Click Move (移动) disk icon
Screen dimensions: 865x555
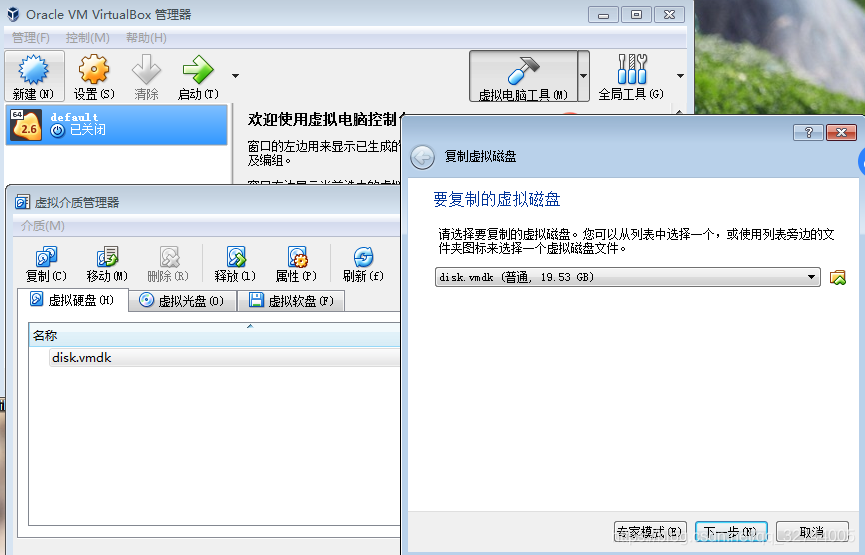coord(107,264)
